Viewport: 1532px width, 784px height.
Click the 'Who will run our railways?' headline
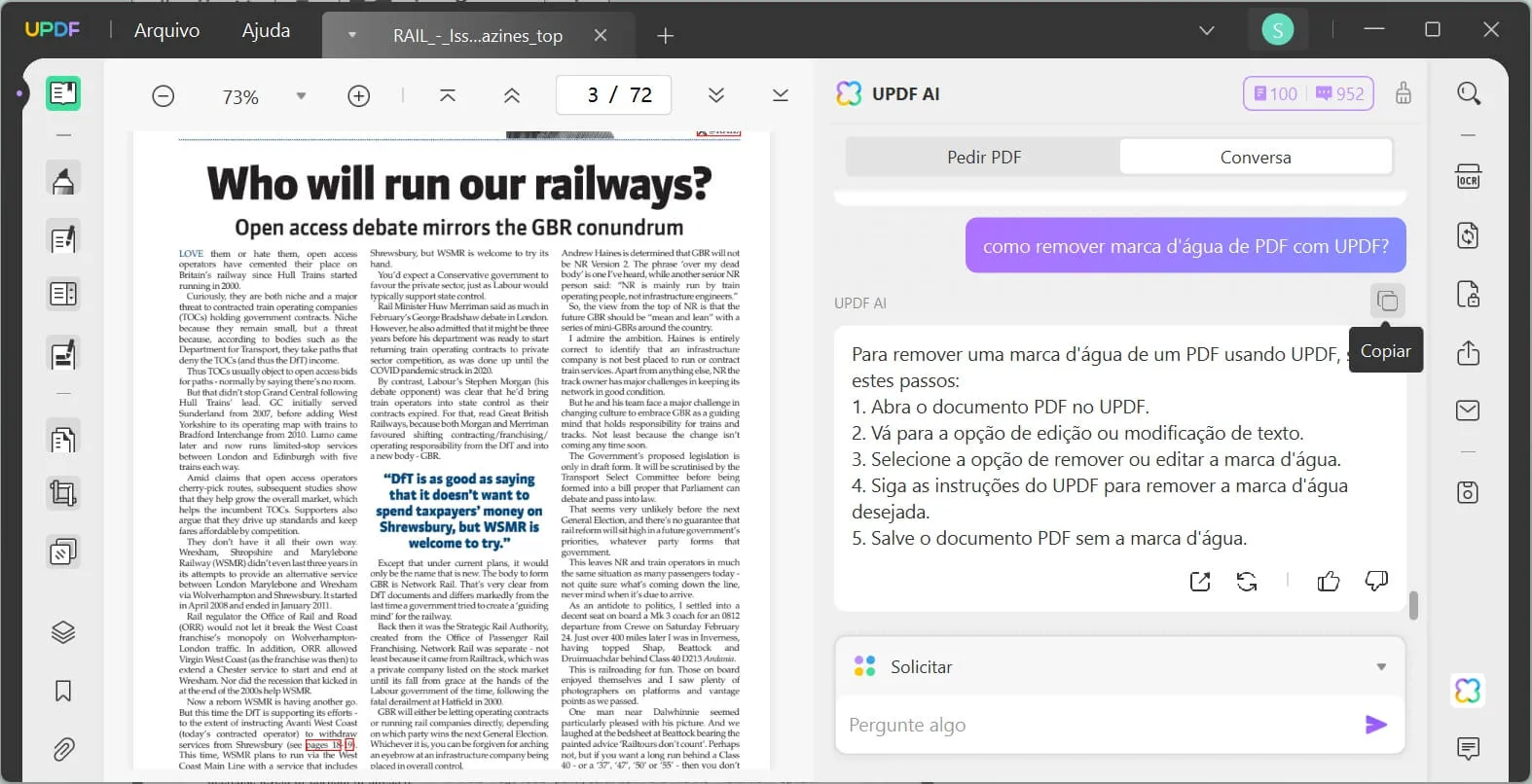click(458, 183)
